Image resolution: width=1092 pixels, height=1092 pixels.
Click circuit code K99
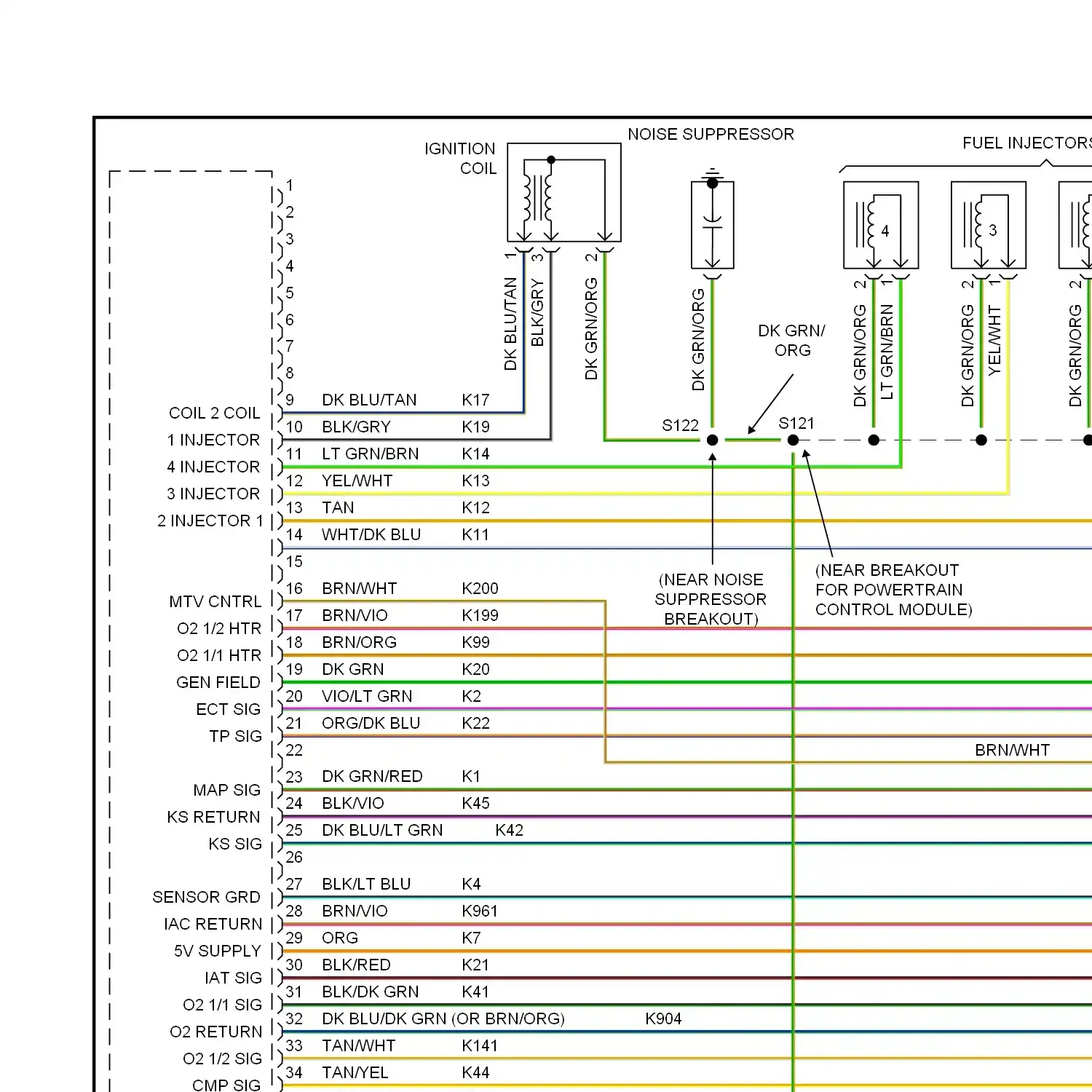475,642
